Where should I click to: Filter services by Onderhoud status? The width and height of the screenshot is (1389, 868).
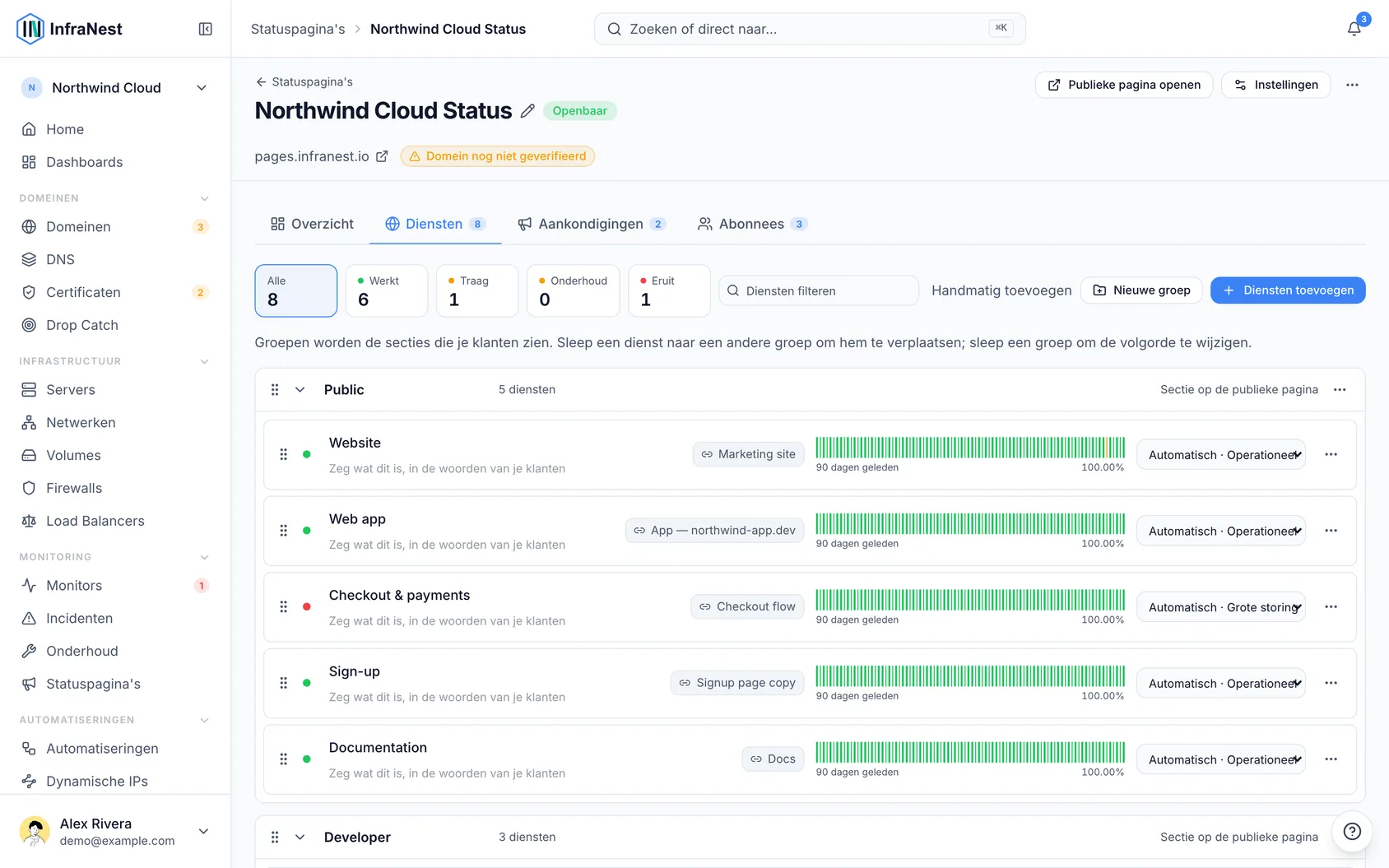pyautogui.click(x=573, y=290)
